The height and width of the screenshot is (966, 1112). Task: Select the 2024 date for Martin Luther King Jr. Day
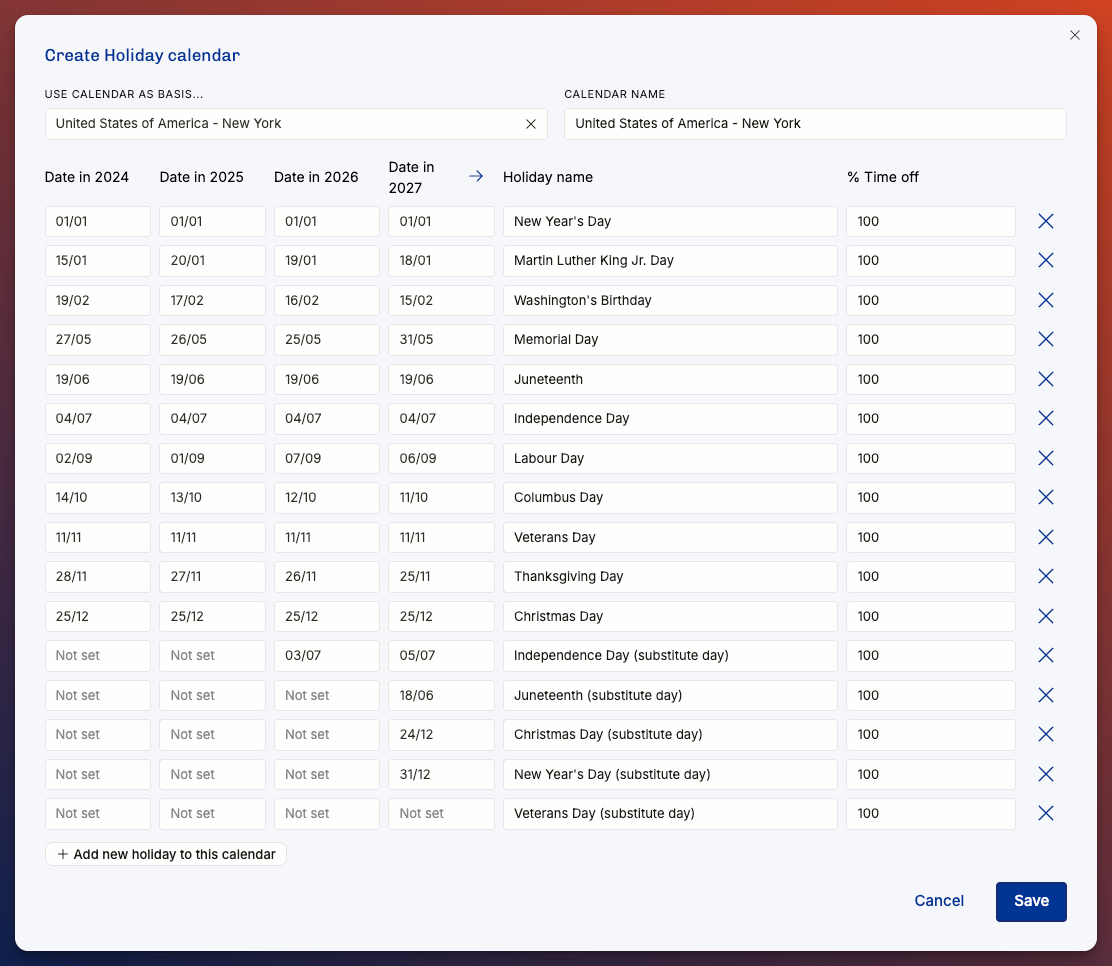click(x=98, y=261)
